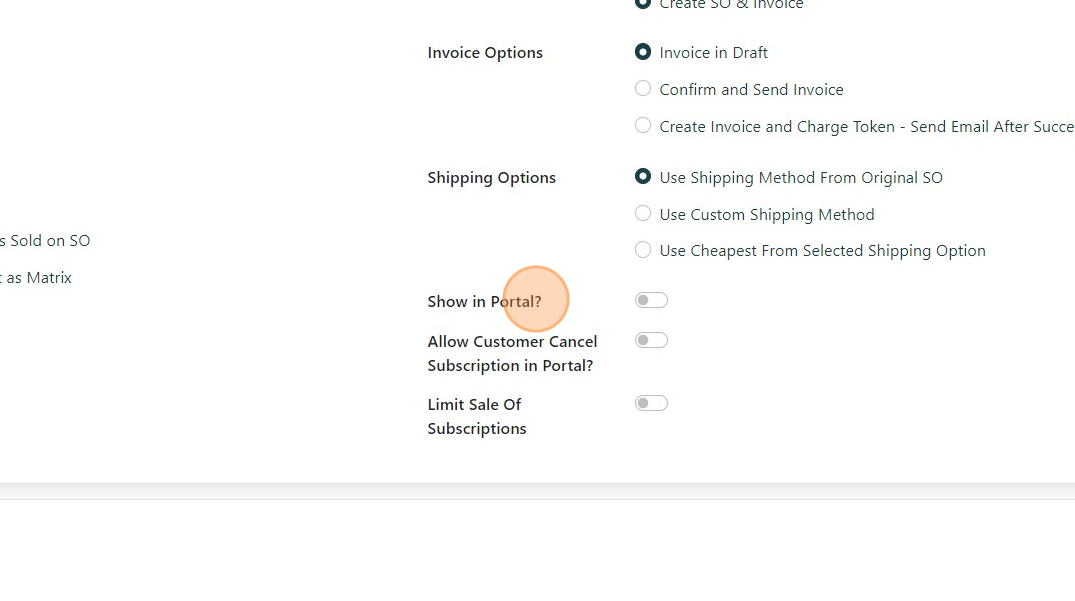
Task: Select Create Invoice and Charge Token radio
Action: coord(643,126)
